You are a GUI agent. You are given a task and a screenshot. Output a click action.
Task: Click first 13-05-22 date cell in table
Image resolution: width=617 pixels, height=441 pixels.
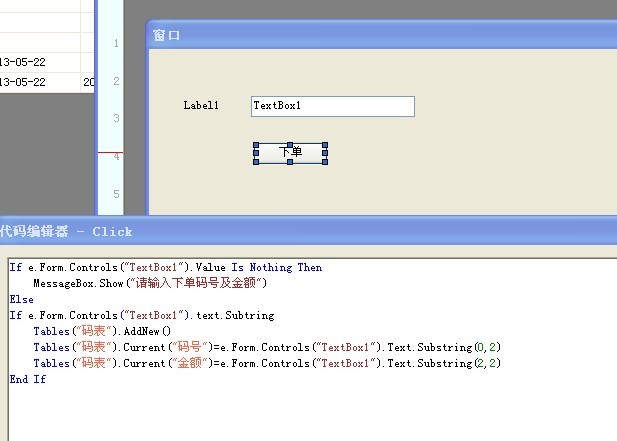coord(40,62)
